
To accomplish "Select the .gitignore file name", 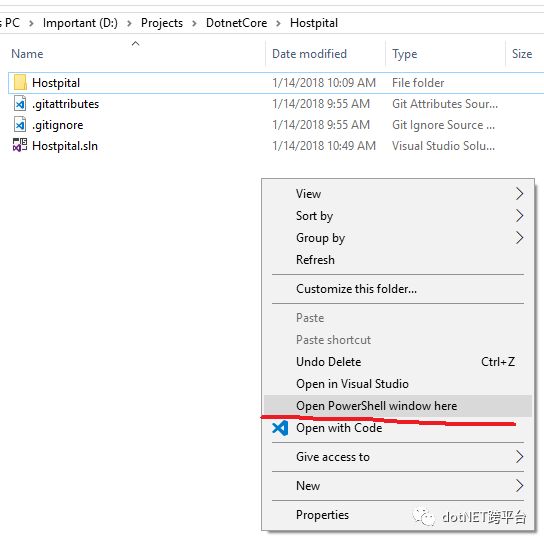I will coord(58,125).
